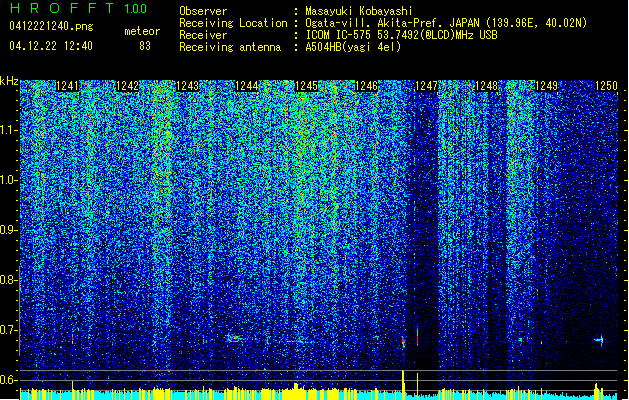Click the meteor echo just before 1250
Viewport: 629px width, 400px height.
599,340
